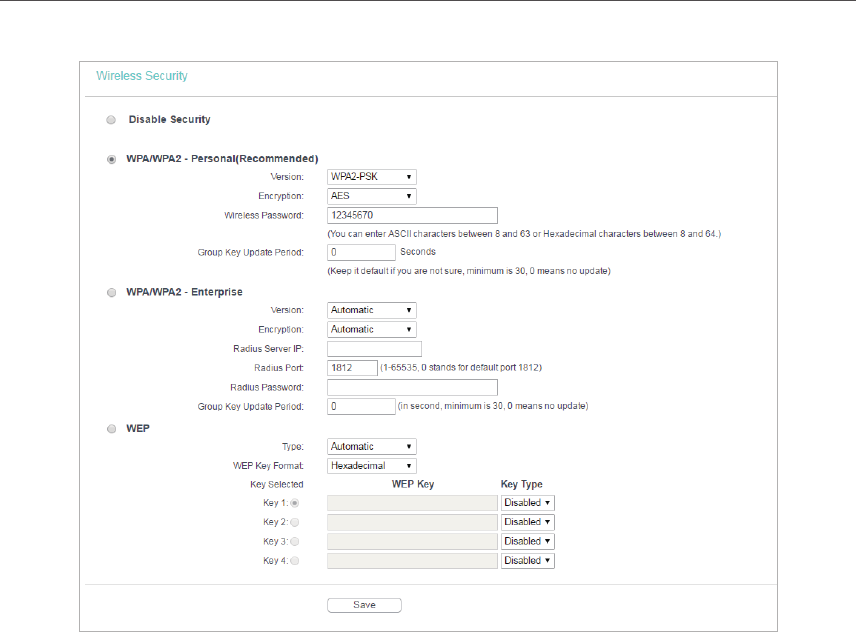The height and width of the screenshot is (632, 856).
Task: Select Key 3 radio button
Action: tap(295, 541)
